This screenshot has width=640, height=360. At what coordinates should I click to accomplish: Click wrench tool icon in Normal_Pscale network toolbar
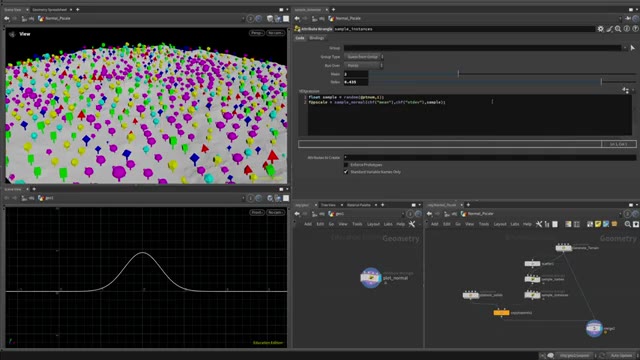(x=539, y=224)
